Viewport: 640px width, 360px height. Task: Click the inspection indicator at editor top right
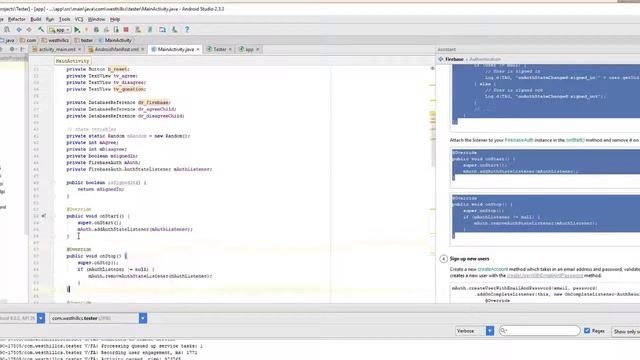pyautogui.click(x=432, y=68)
